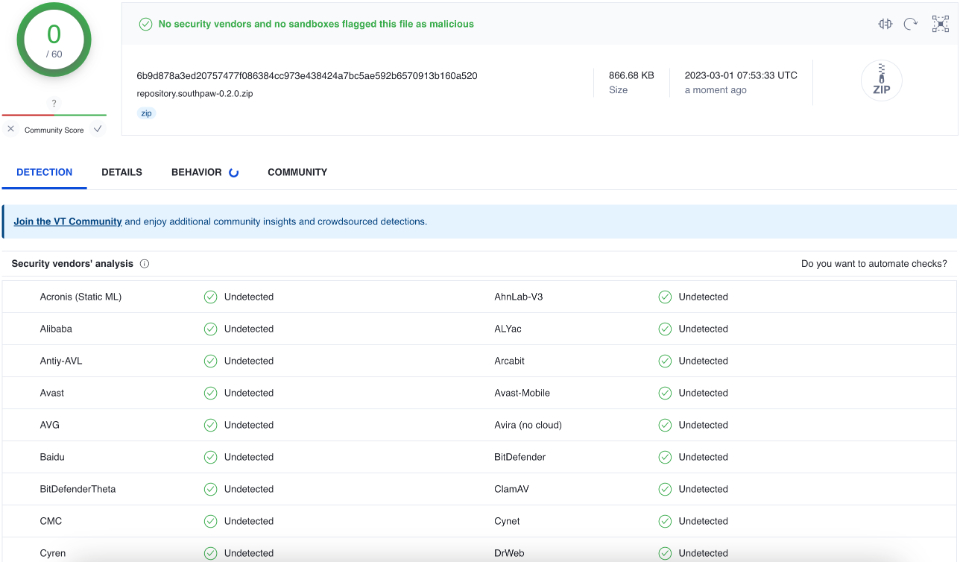960x562 pixels.
Task: Click the Antiy-AVL vendor name
Action: coord(61,361)
